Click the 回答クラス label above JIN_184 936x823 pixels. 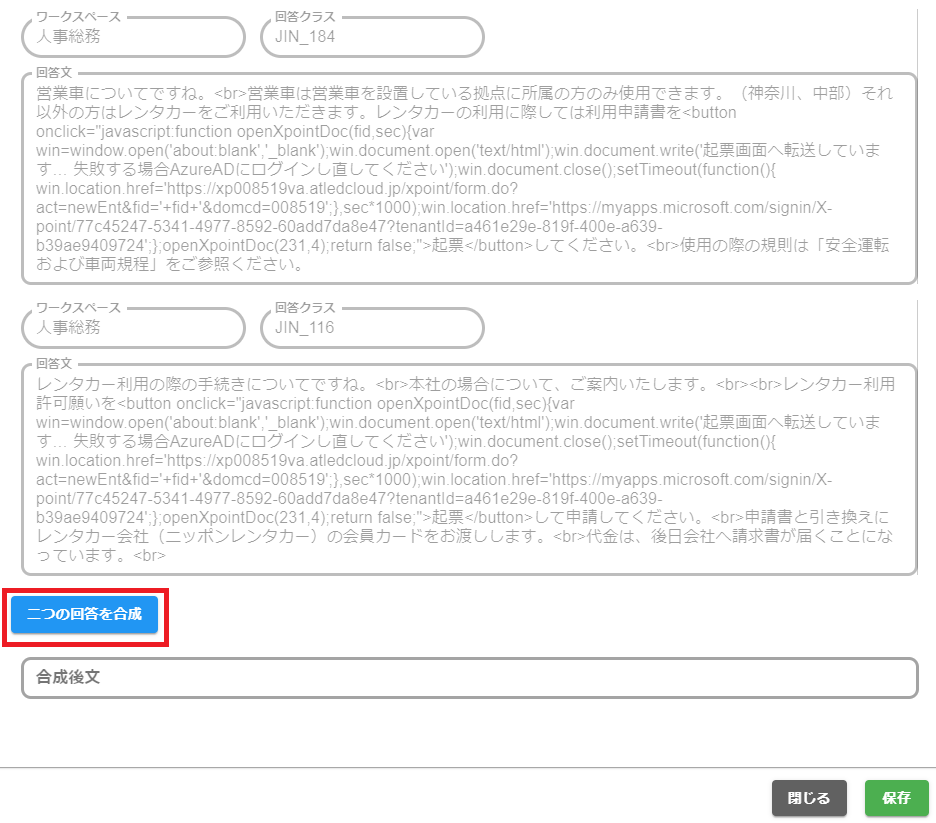(305, 17)
